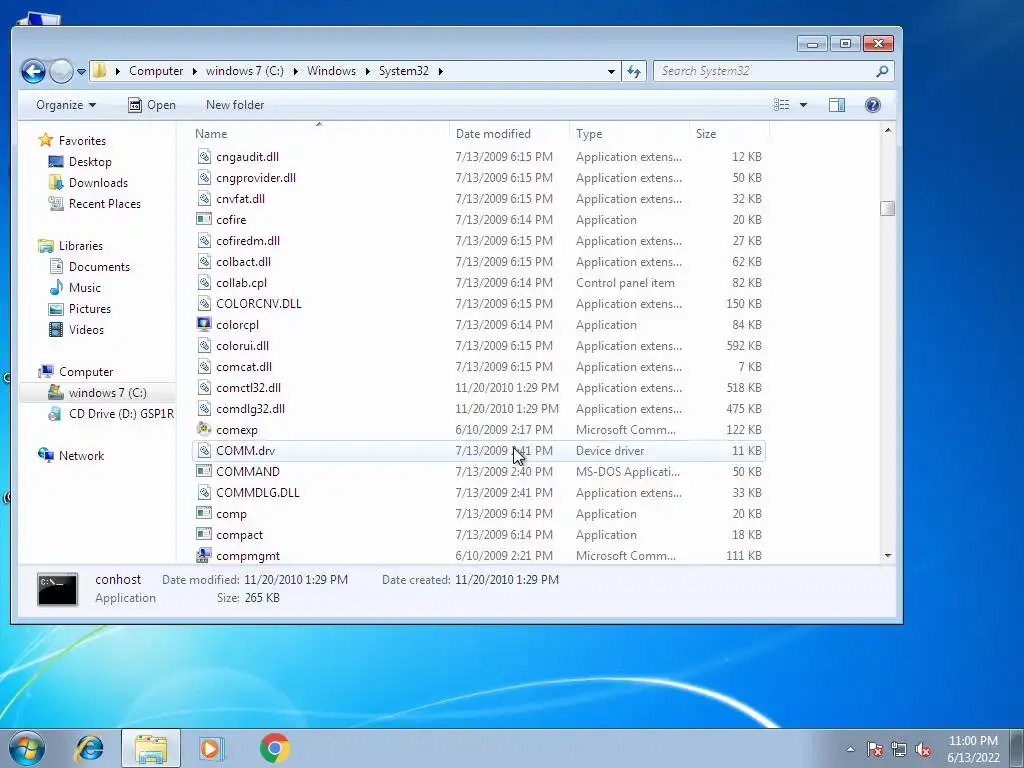Show hidden tray icons arrow
Image resolution: width=1024 pixels, height=768 pixels.
click(x=850, y=749)
